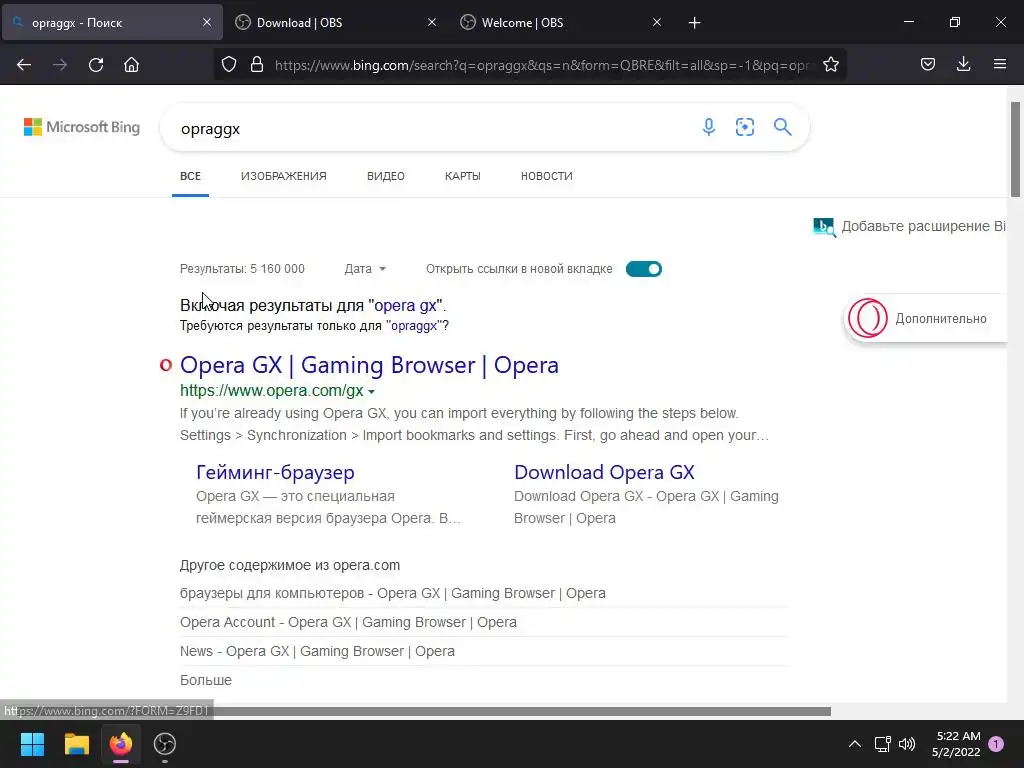Screen dimensions: 1024x768
Task: Open the Firefox downloads panel
Action: click(963, 64)
